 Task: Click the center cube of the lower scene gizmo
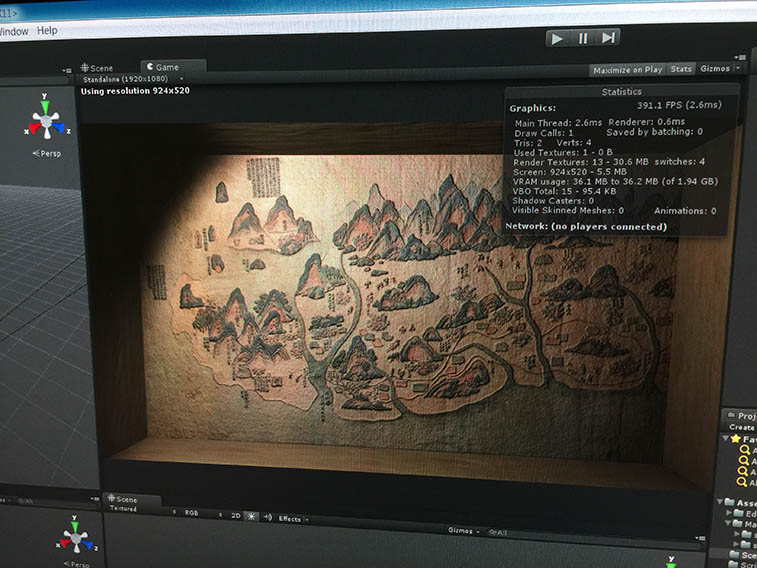coord(76,537)
